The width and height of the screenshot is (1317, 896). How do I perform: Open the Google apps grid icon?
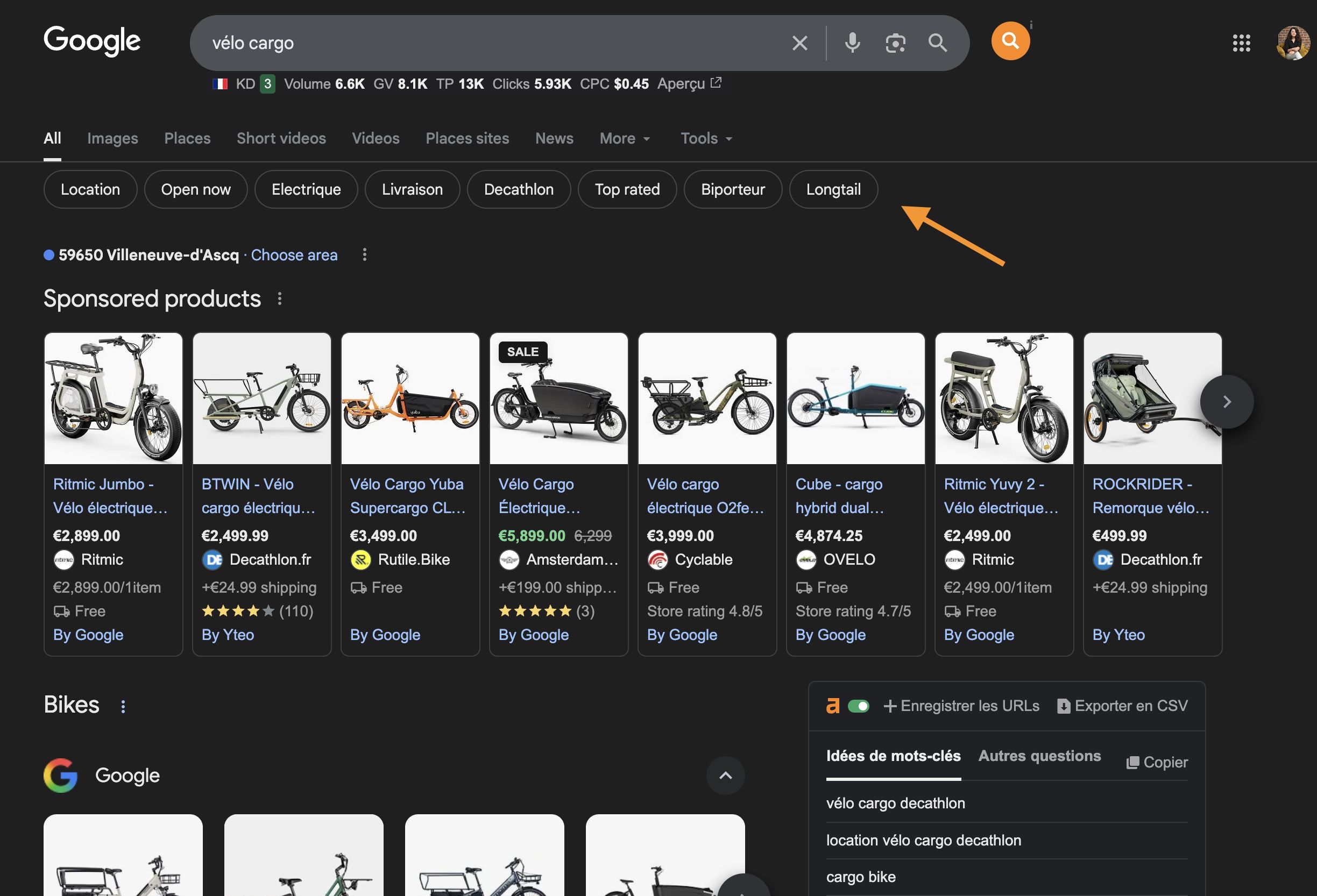tap(1242, 42)
